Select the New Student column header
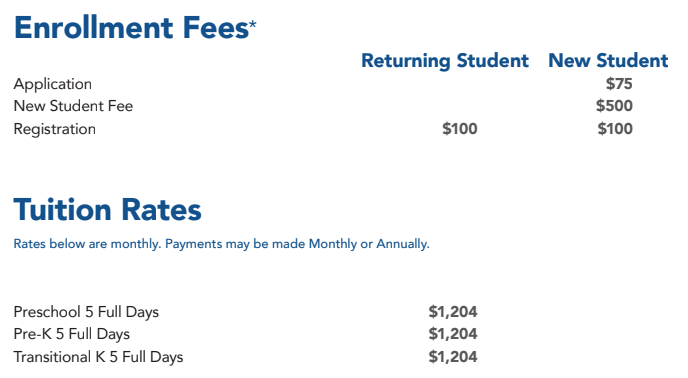 [x=608, y=61]
